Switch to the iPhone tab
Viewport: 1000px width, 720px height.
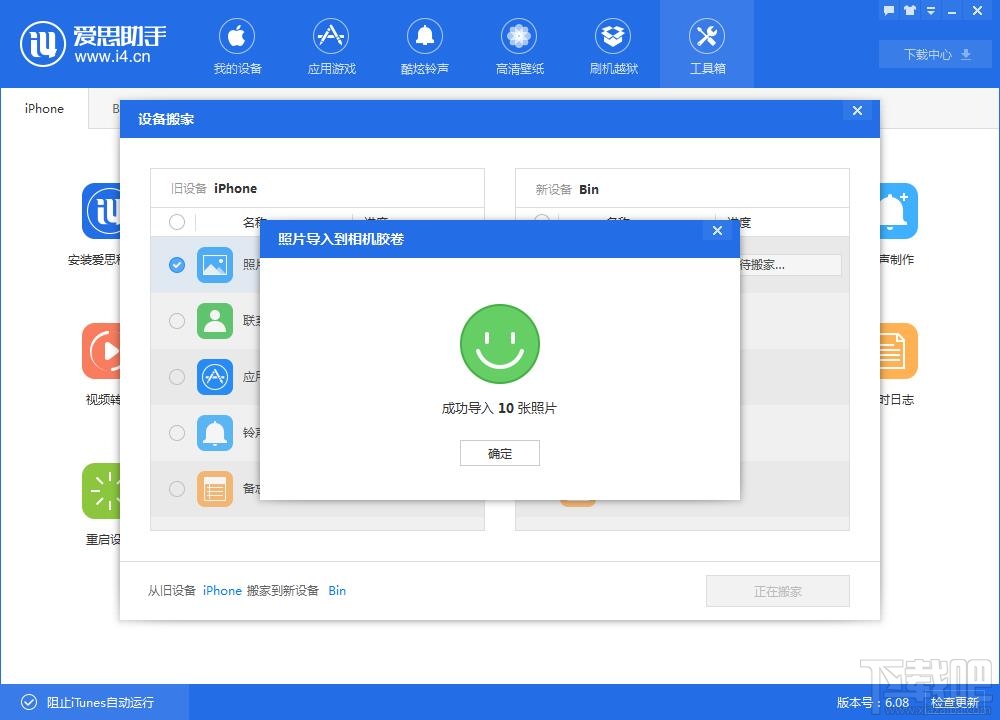point(43,108)
